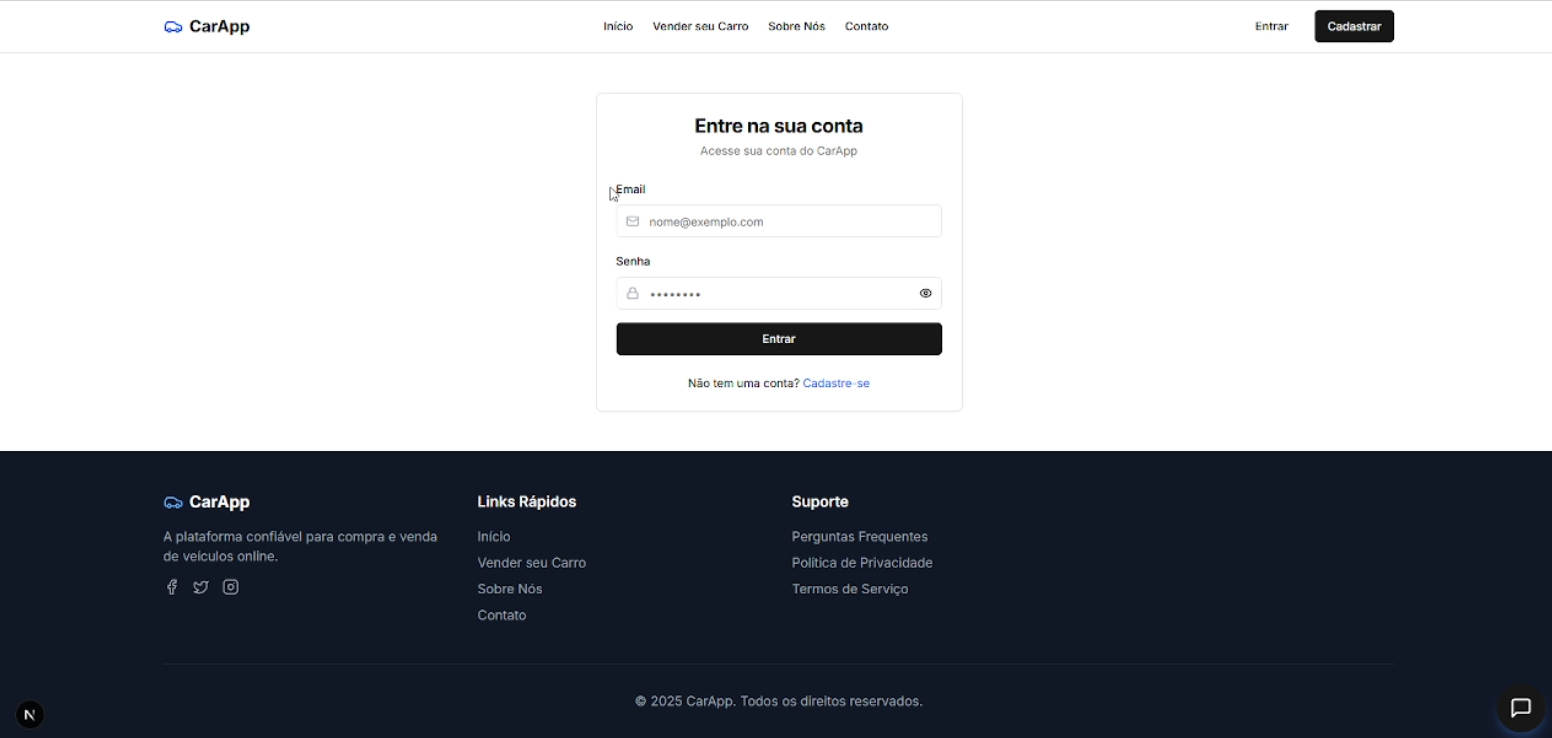The height and width of the screenshot is (738, 1552).
Task: Click the Links Rápidos heading
Action: 527,502
